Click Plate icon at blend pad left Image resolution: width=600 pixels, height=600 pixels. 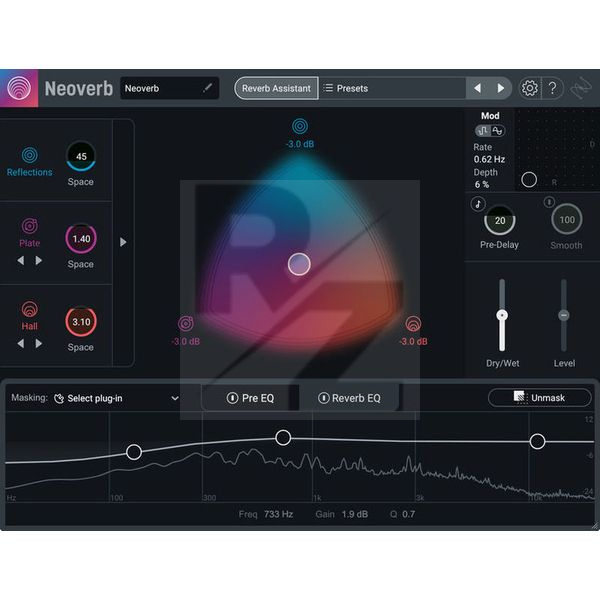(186, 323)
